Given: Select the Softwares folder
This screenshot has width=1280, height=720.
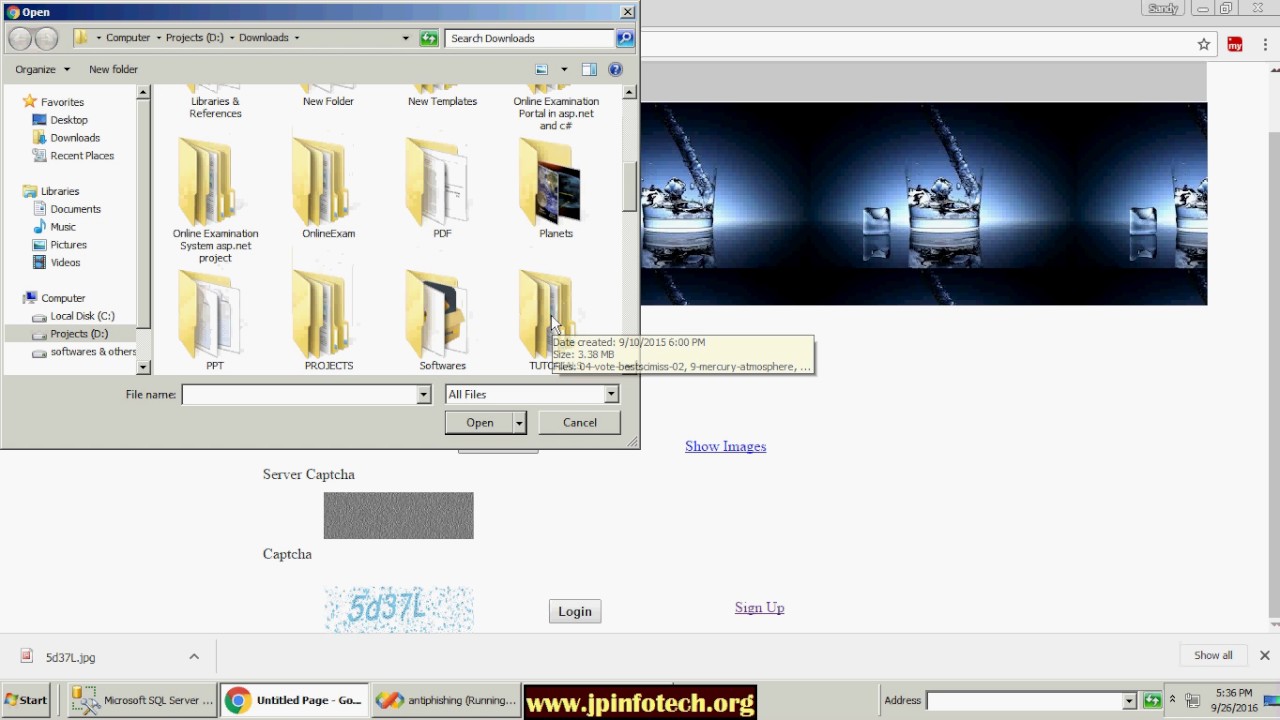Looking at the screenshot, I should click(442, 321).
